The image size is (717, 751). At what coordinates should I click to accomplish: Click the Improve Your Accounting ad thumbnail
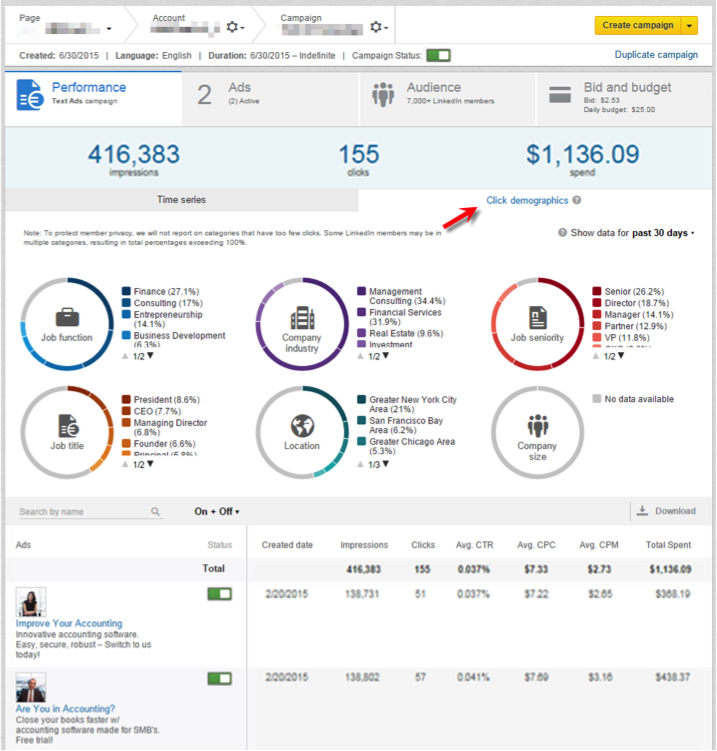tap(31, 602)
